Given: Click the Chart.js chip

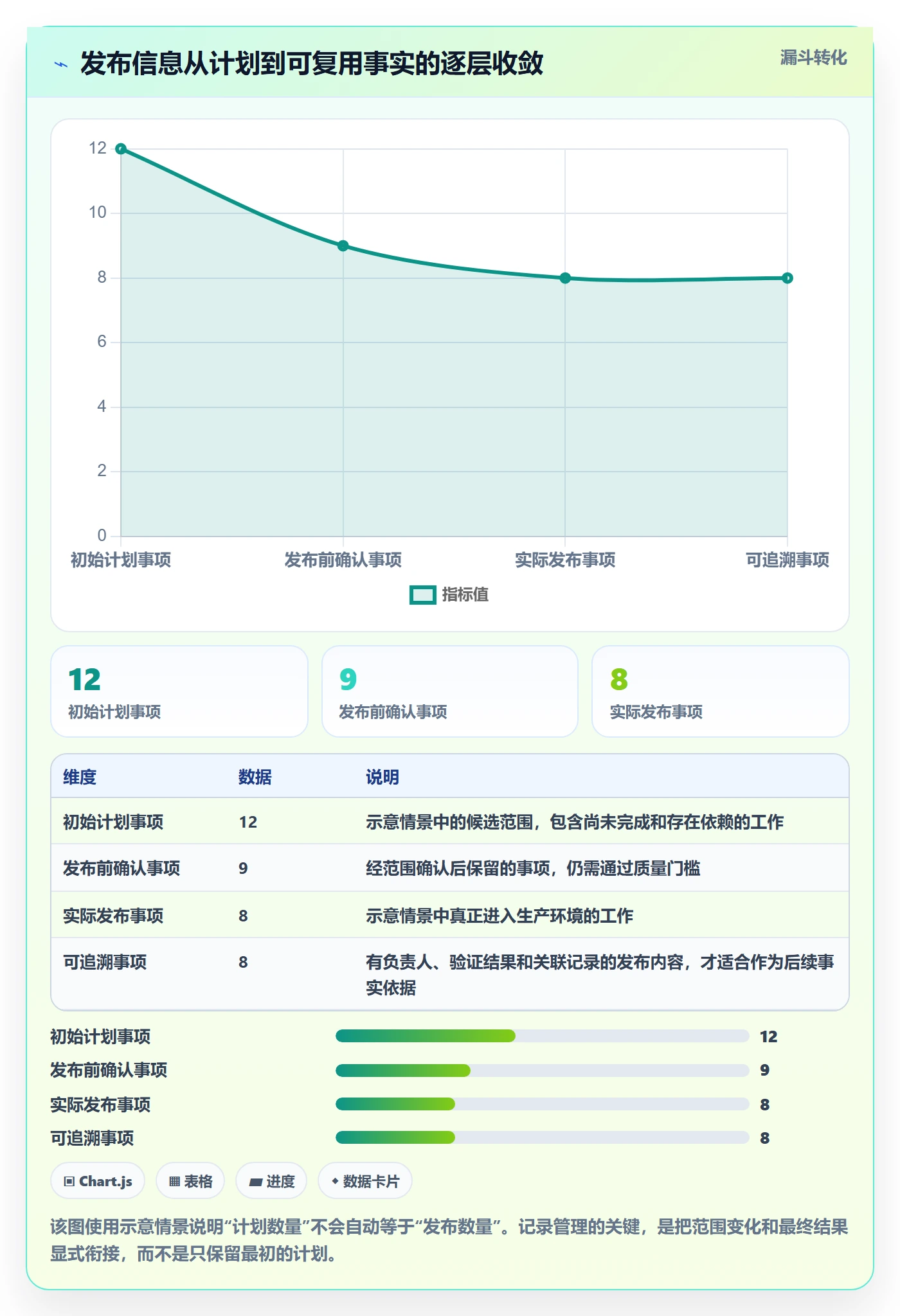Looking at the screenshot, I should click(98, 1181).
